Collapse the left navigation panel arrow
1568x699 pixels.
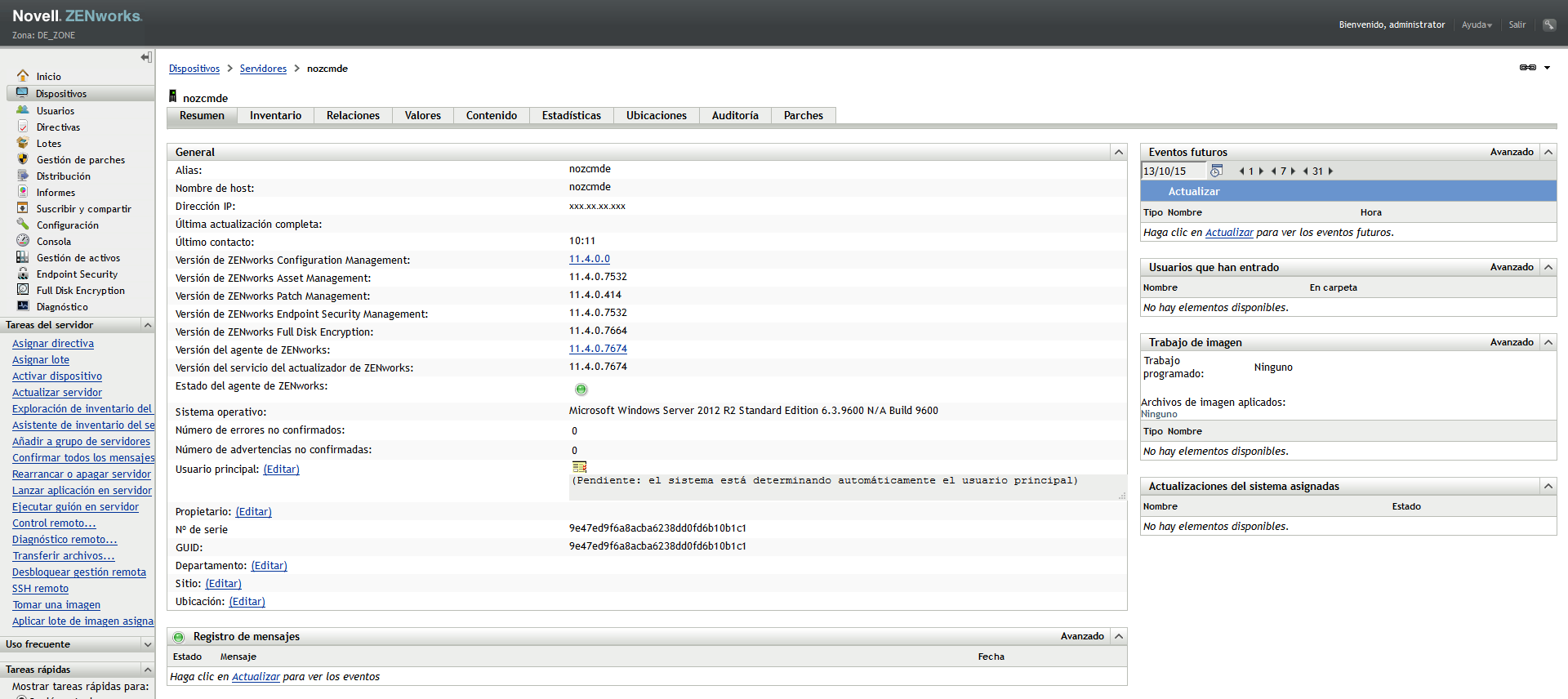[x=146, y=57]
